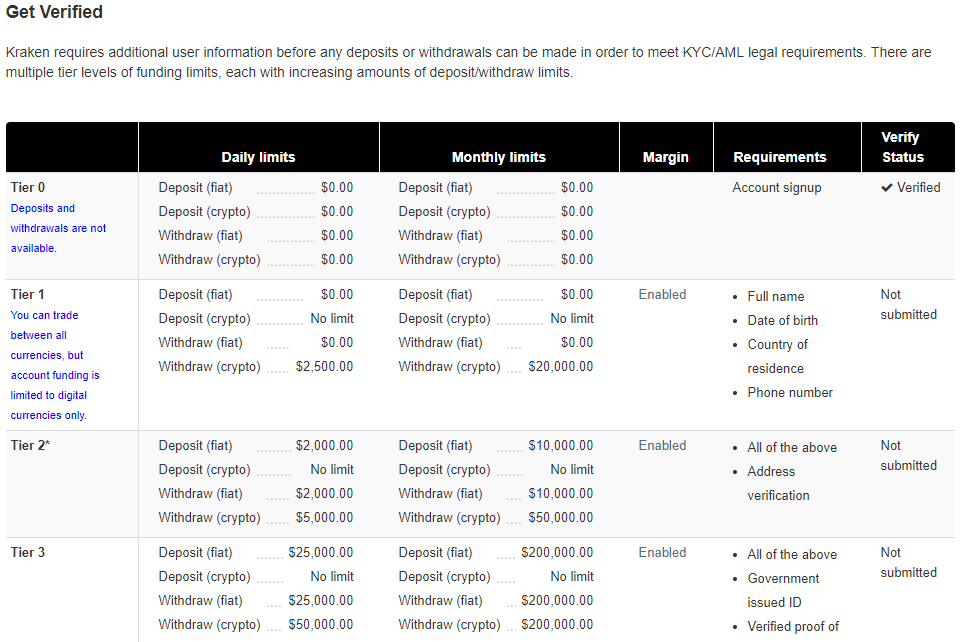The height and width of the screenshot is (642, 960).
Task: Click the Government issued ID requirement
Action: pyautogui.click(x=783, y=590)
